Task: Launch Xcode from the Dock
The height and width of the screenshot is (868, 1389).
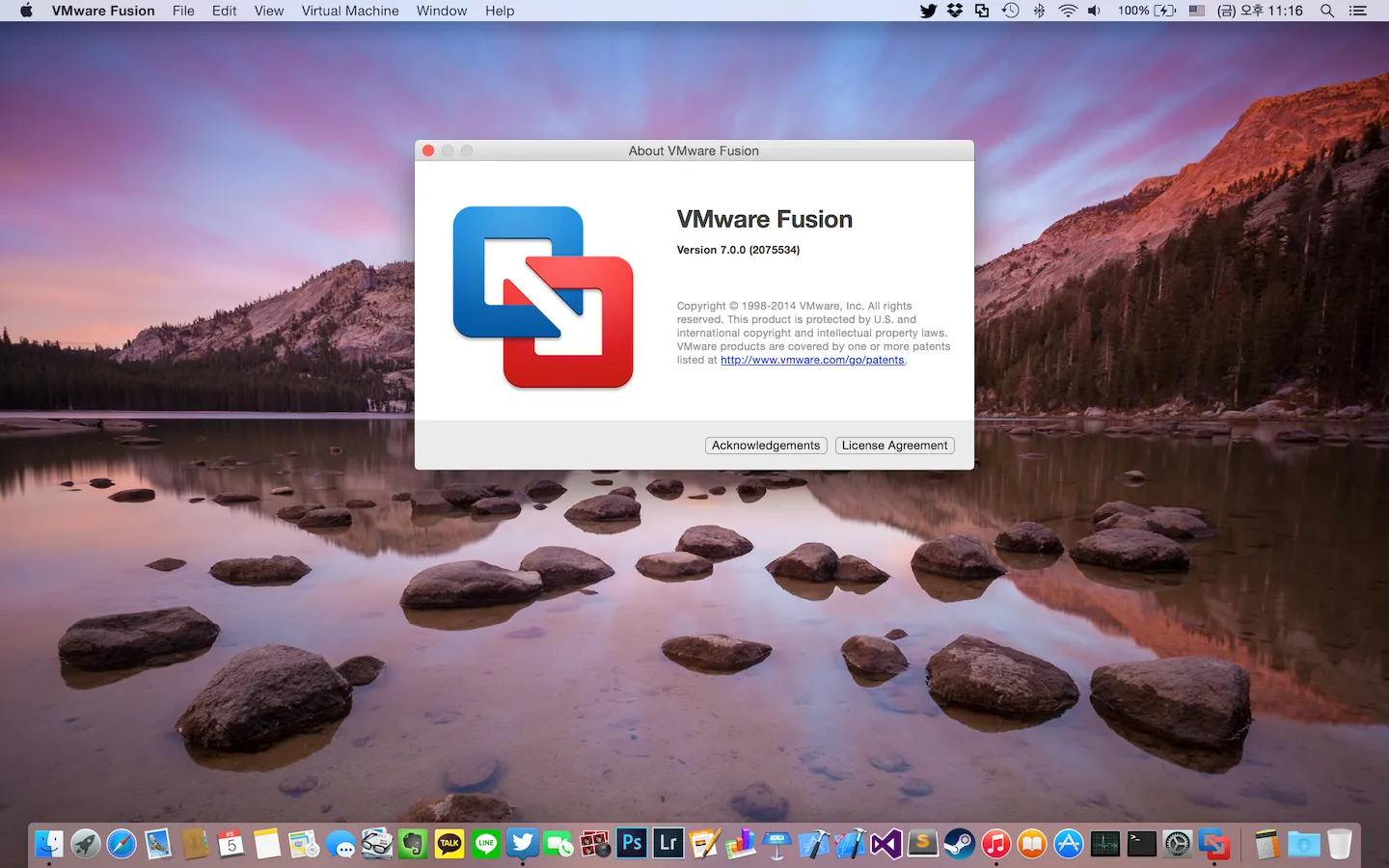Action: [815, 843]
